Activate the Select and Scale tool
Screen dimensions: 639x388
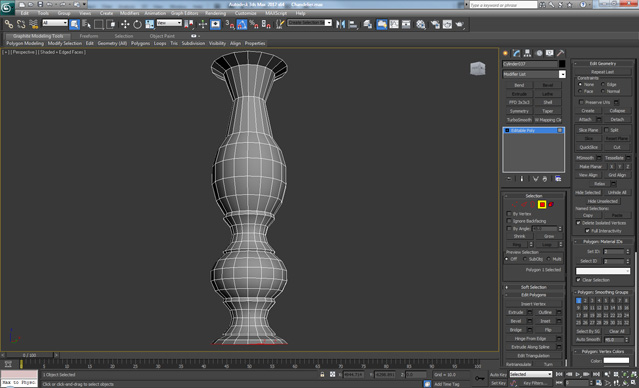pos(150,24)
